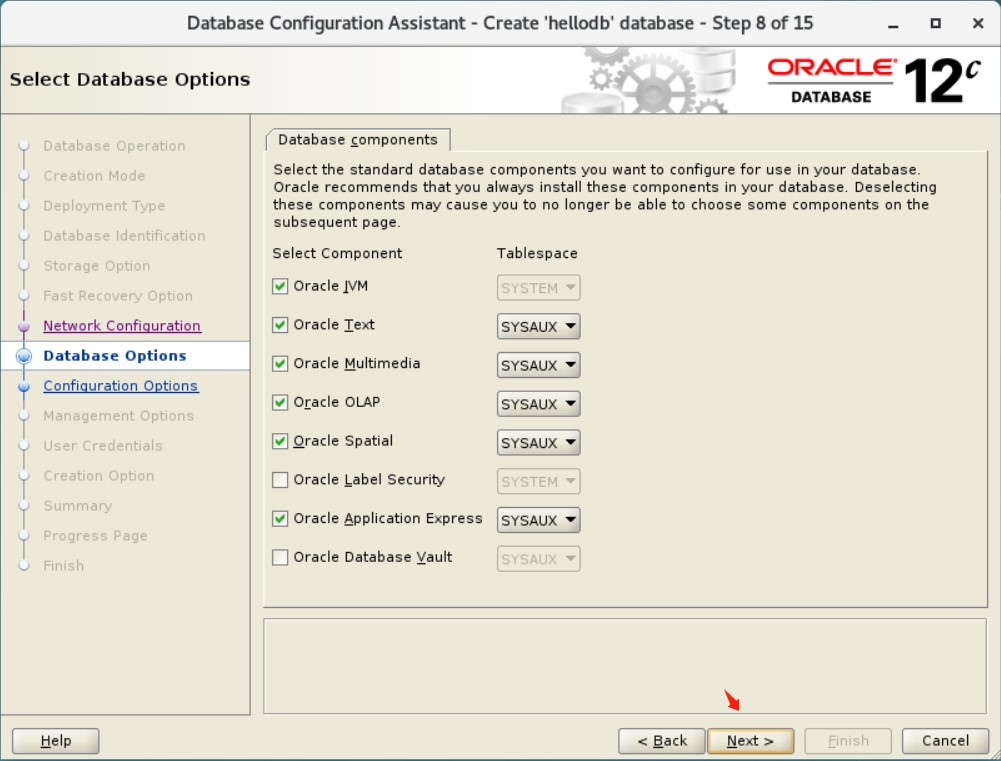Toggle Oracle Application Express checkbox
The height and width of the screenshot is (761, 1001).
coord(280,518)
